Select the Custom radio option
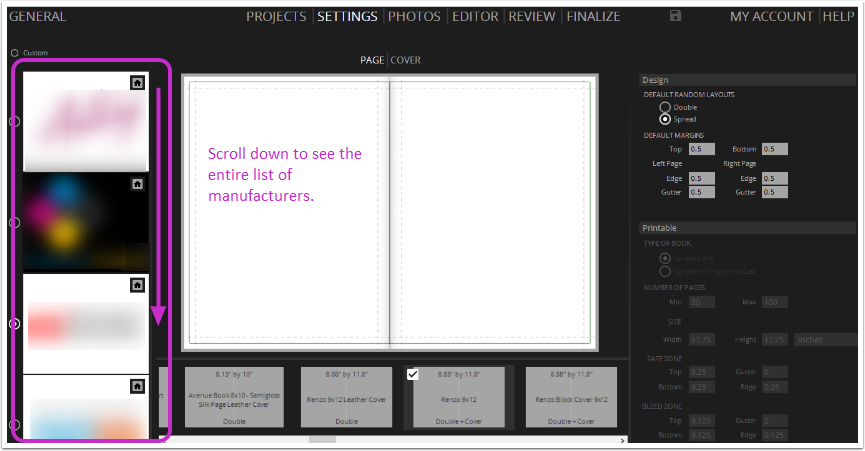865x451 pixels. [15, 53]
